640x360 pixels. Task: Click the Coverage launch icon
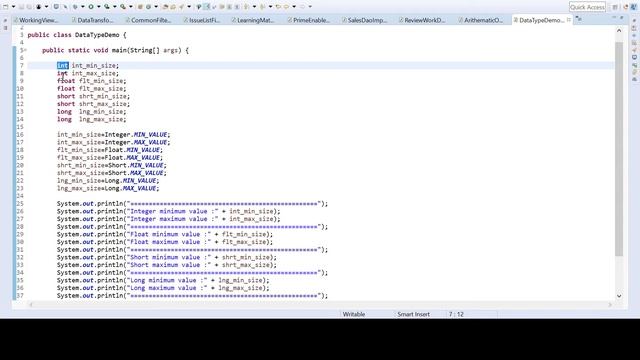click(107, 7)
